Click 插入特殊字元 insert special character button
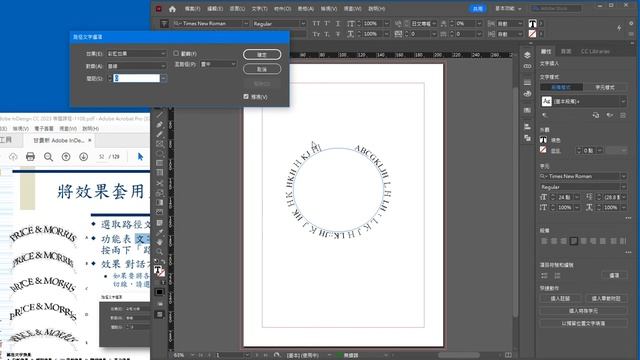640x360 pixels. [583, 311]
